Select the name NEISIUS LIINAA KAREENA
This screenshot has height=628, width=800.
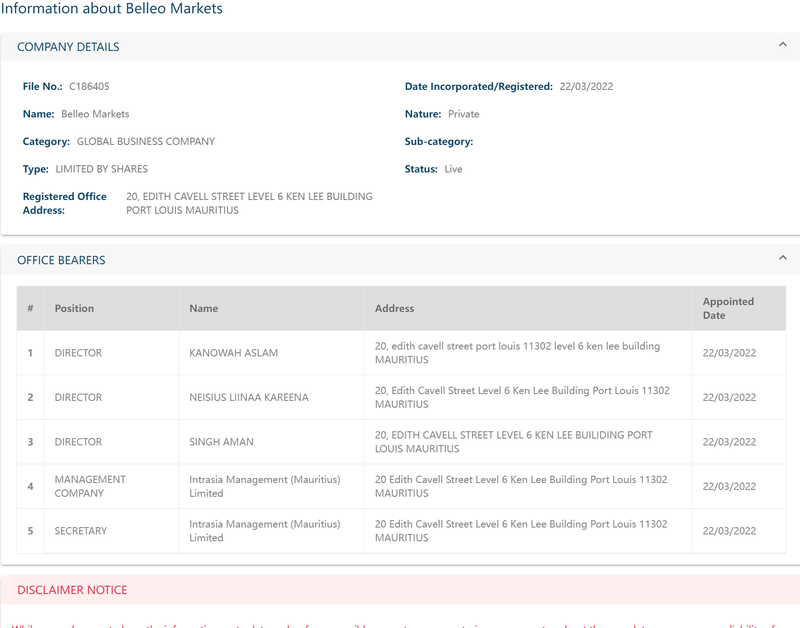pyautogui.click(x=249, y=397)
